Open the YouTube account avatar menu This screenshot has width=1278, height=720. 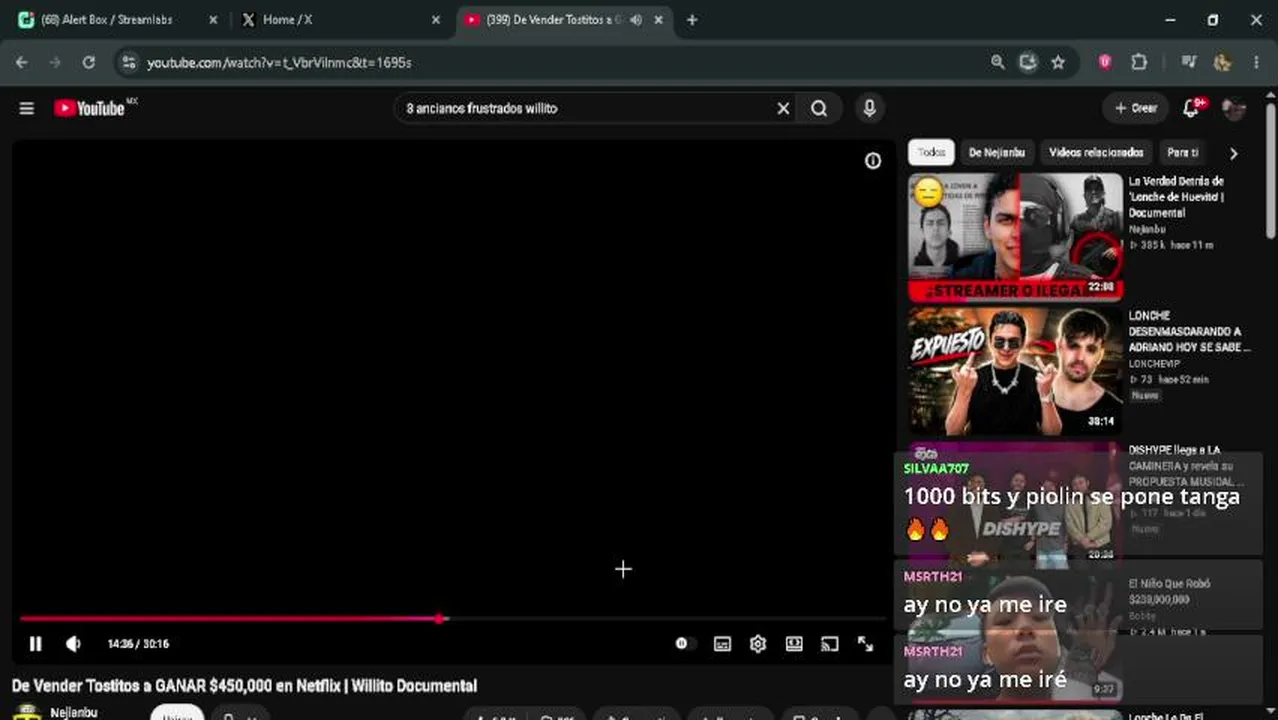point(1234,109)
